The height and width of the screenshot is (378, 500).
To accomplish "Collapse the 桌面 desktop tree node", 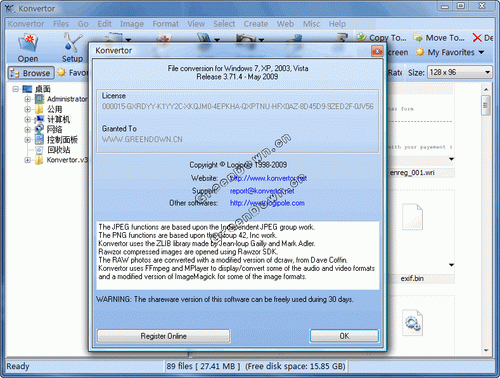I will click(x=15, y=89).
